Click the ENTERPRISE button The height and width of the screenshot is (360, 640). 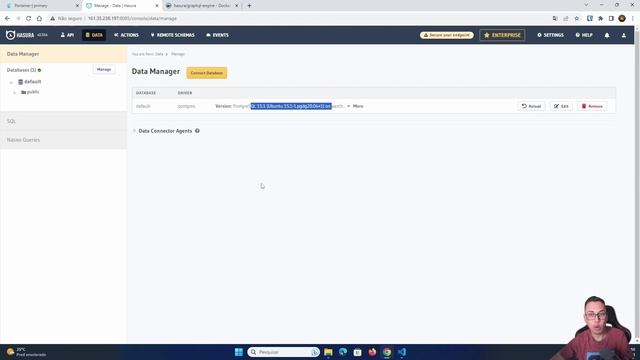(x=502, y=35)
